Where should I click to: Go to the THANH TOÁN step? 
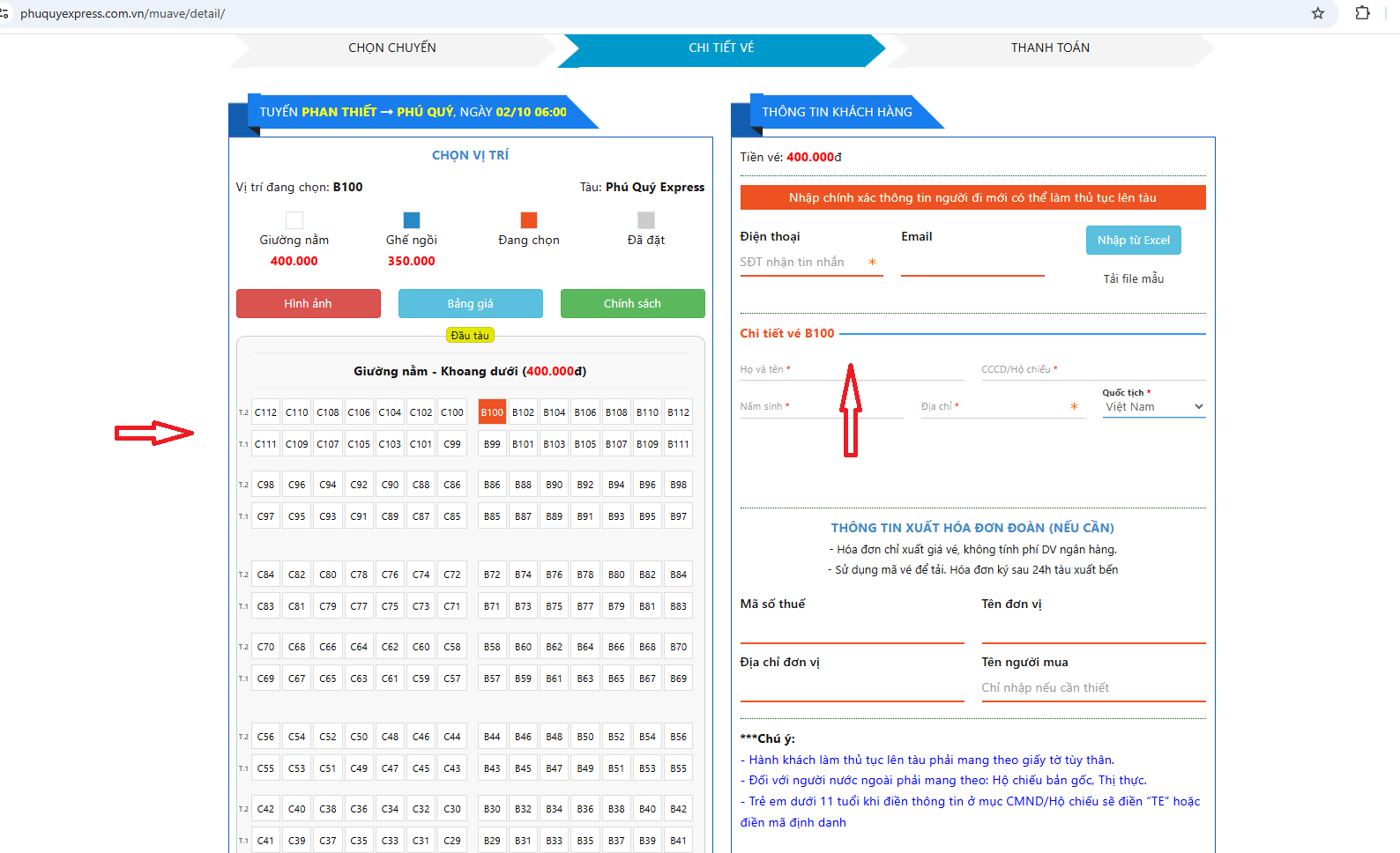point(1050,48)
